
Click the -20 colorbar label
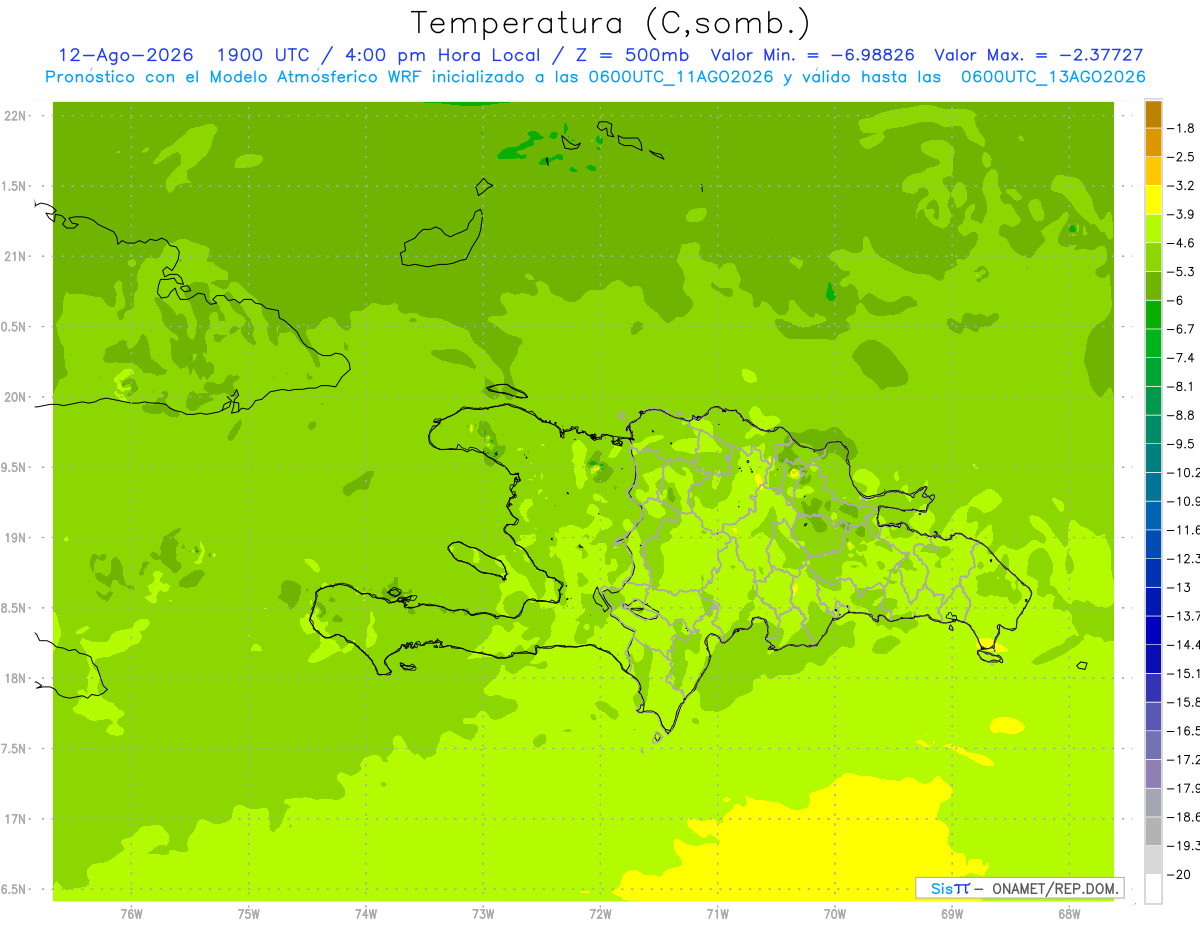tap(1180, 874)
